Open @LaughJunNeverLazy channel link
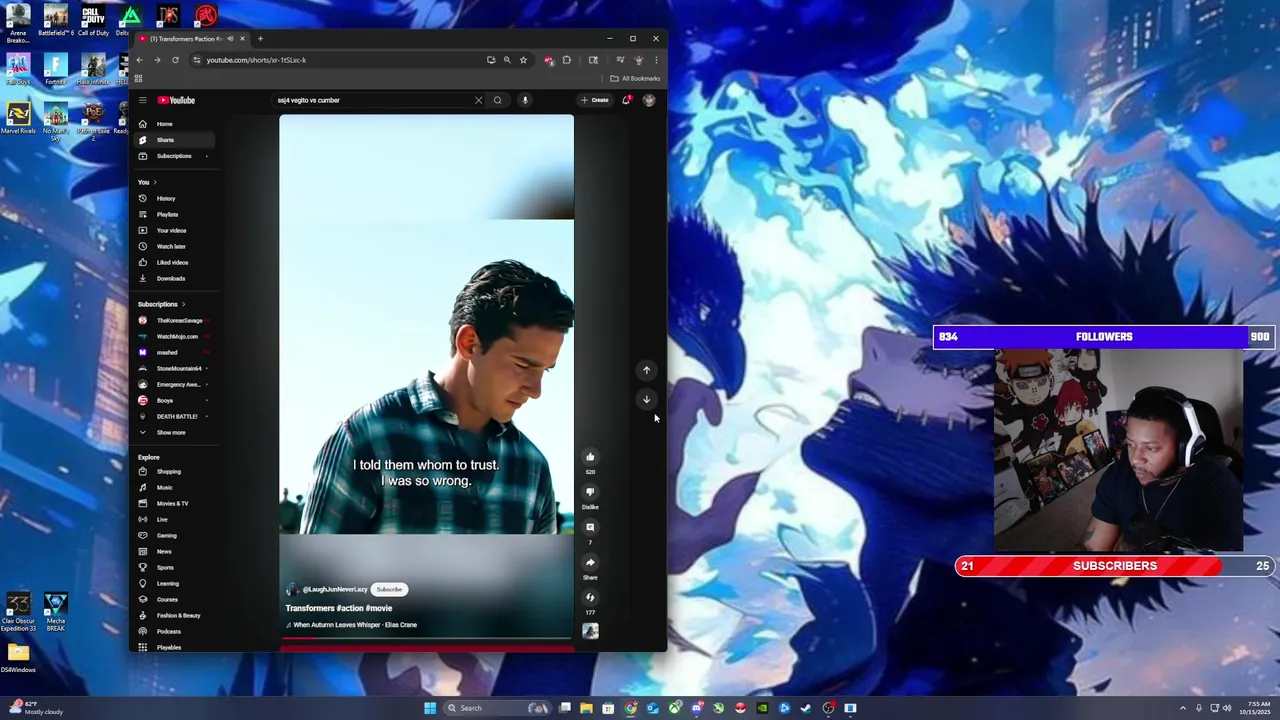This screenshot has width=1280, height=720. click(335, 589)
